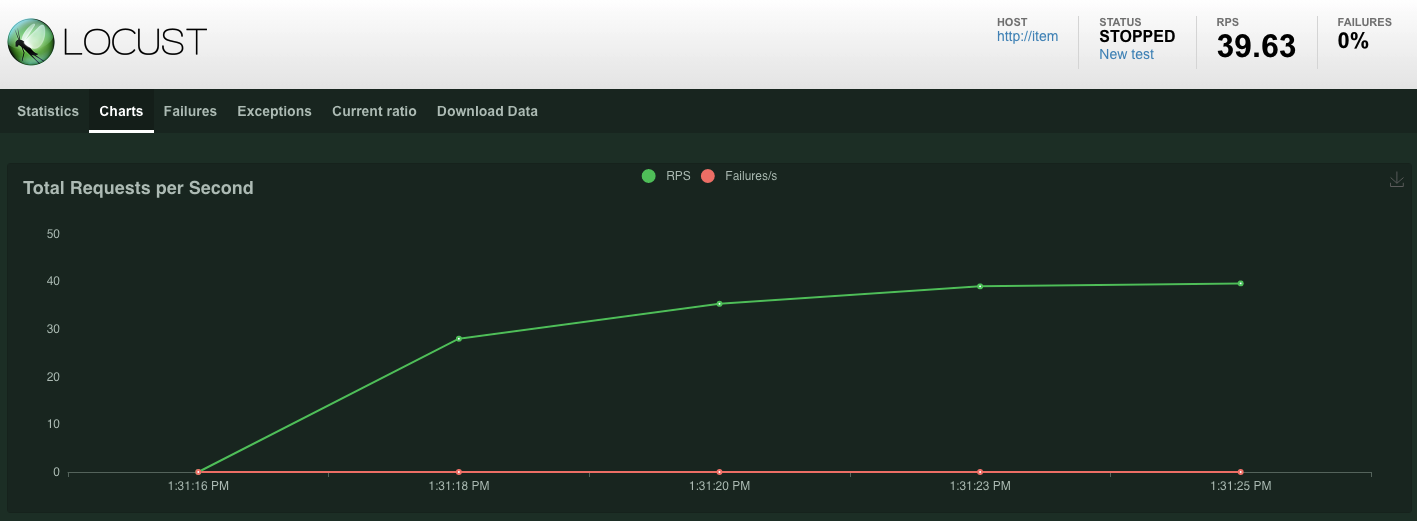Open the Download Data tab

(487, 111)
